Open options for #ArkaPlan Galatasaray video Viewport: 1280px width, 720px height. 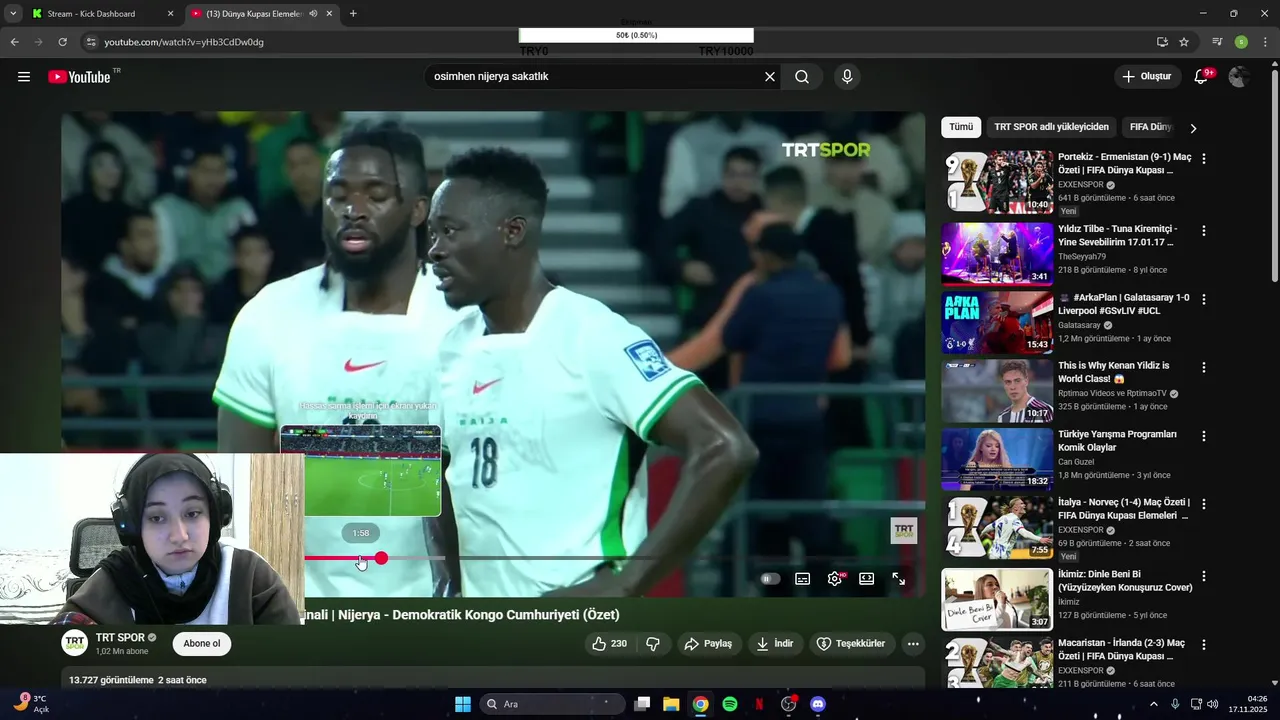(1204, 299)
